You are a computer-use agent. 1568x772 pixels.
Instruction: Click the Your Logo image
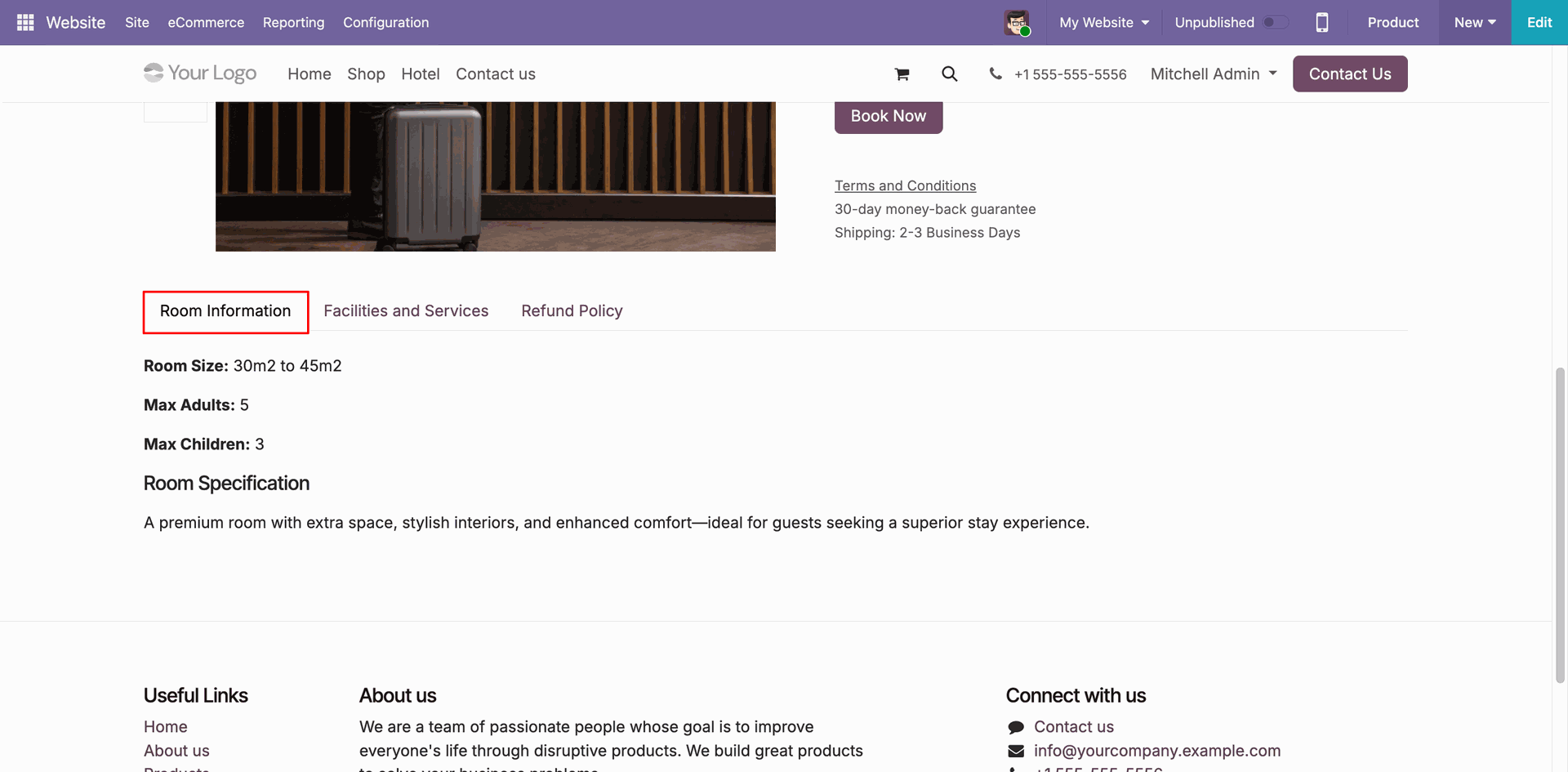coord(200,74)
